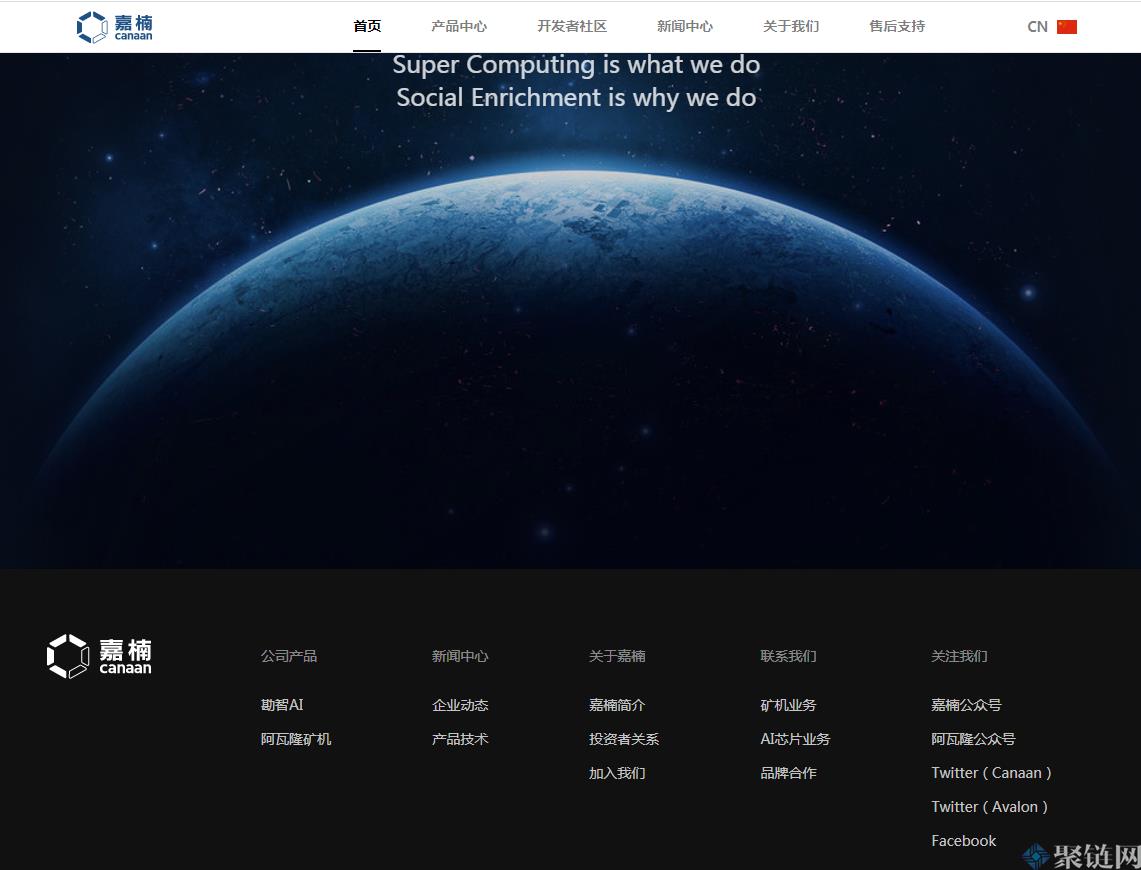Open the 阿瓦隆矿机 footer link

tap(295, 739)
